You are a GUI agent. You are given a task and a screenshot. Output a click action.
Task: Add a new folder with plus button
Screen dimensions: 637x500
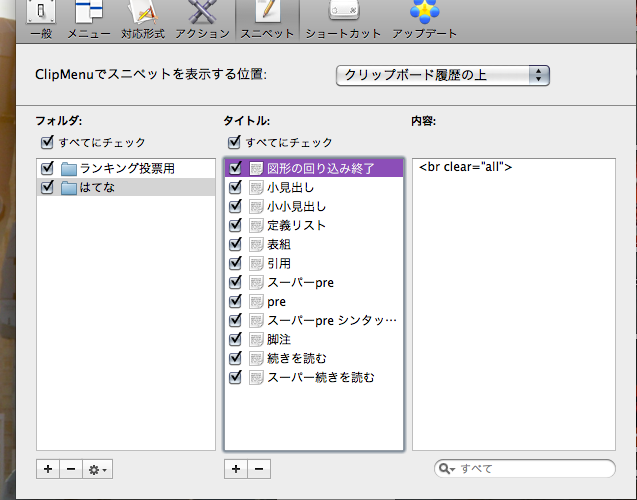click(x=48, y=469)
